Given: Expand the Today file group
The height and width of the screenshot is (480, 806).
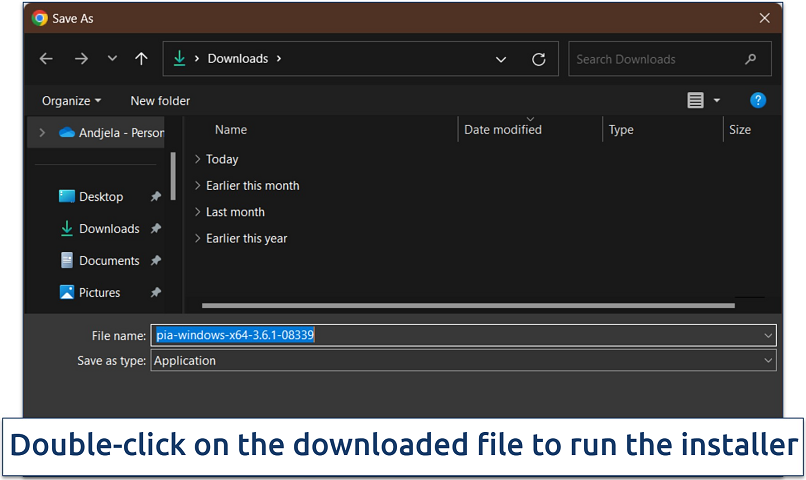Looking at the screenshot, I should 198,159.
